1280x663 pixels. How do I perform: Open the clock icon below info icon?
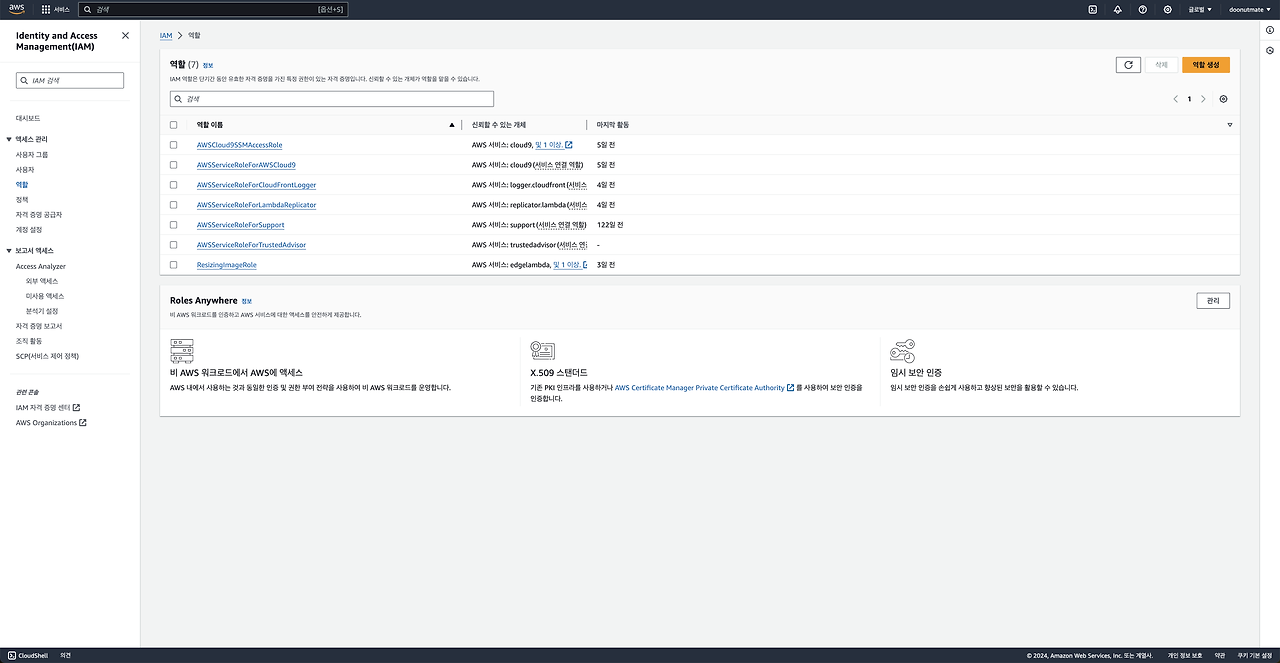click(1270, 51)
